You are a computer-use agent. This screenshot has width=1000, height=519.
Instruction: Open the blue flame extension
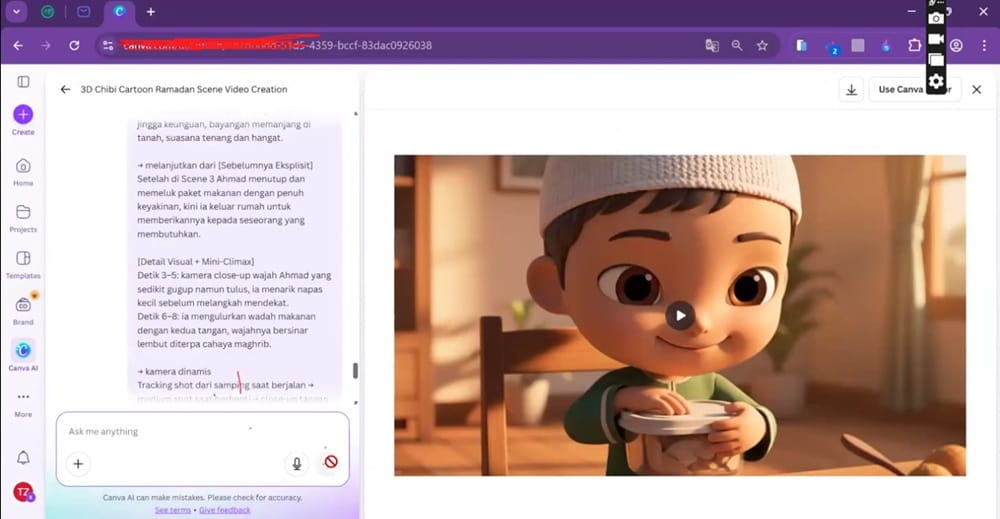pyautogui.click(x=886, y=45)
